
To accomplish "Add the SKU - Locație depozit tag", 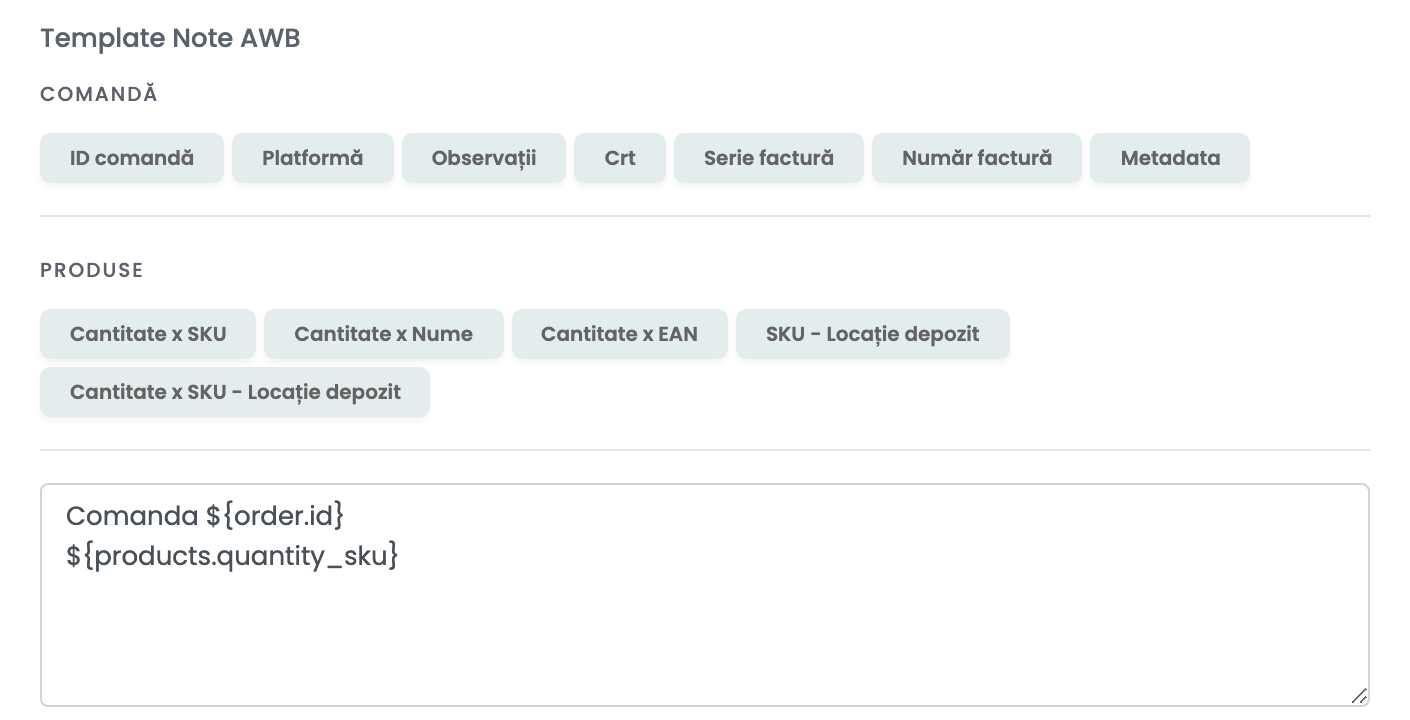I will 873,334.
